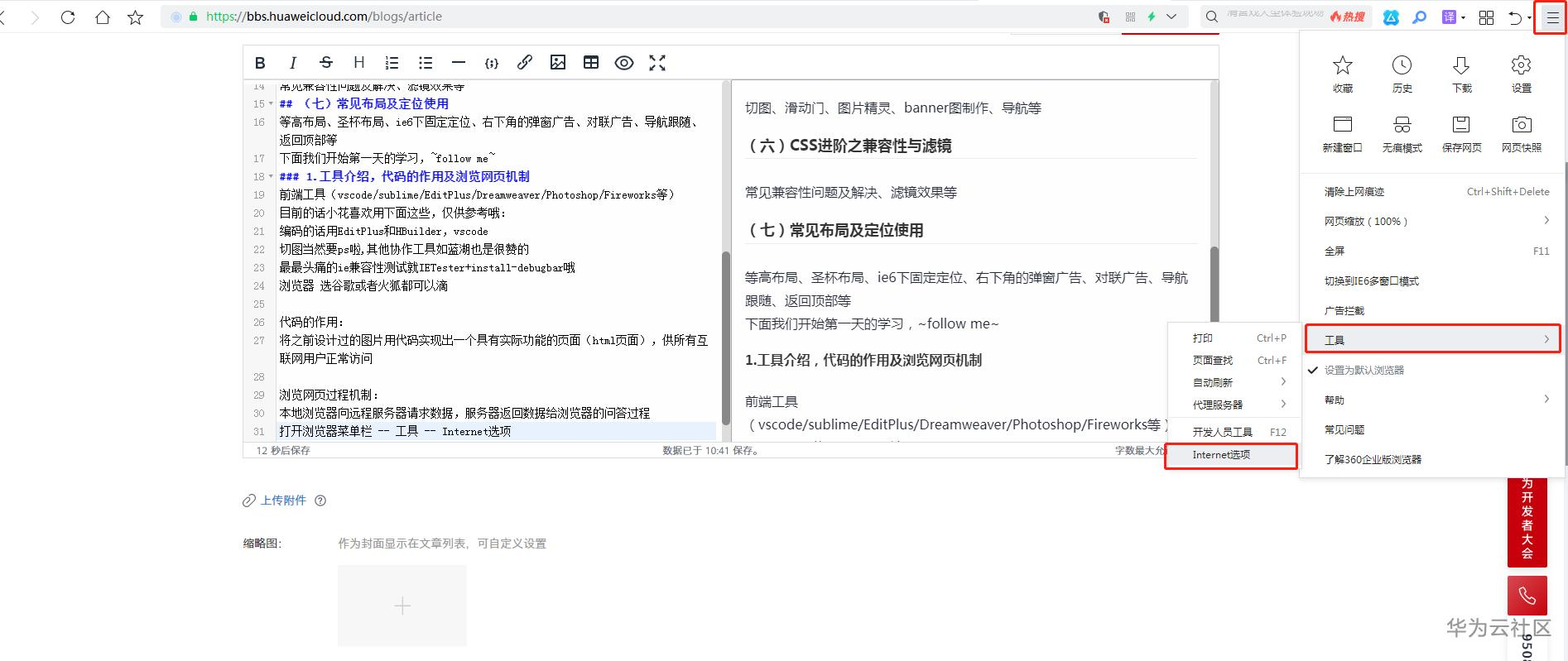The height and width of the screenshot is (661, 1568).
Task: Switch the editor to fullscreen mode
Action: (657, 63)
